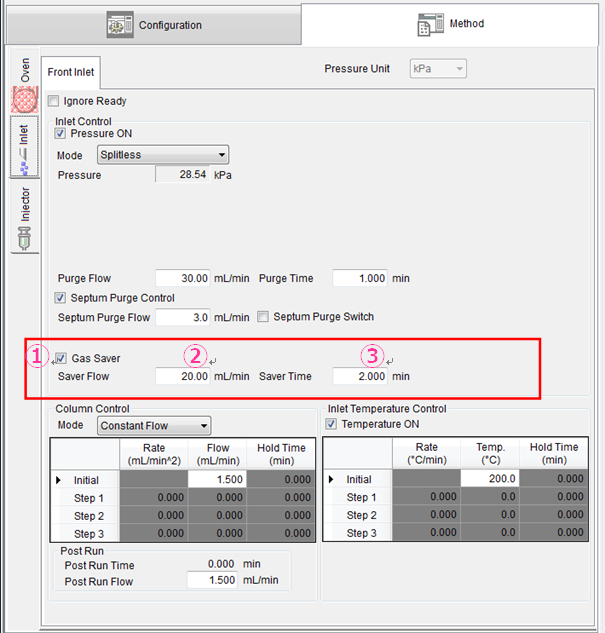Image resolution: width=605 pixels, height=633 pixels.
Task: Uncheck Septum Purge Control
Action: (61, 298)
